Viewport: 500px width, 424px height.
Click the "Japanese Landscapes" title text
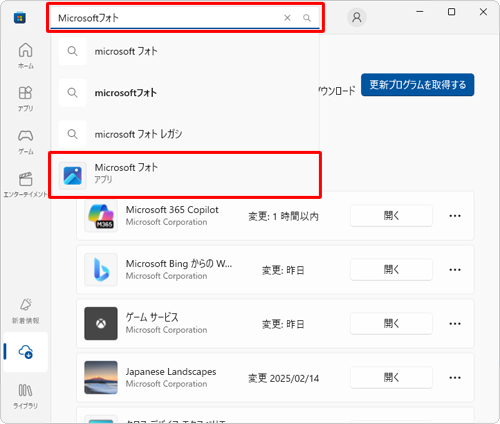point(171,372)
